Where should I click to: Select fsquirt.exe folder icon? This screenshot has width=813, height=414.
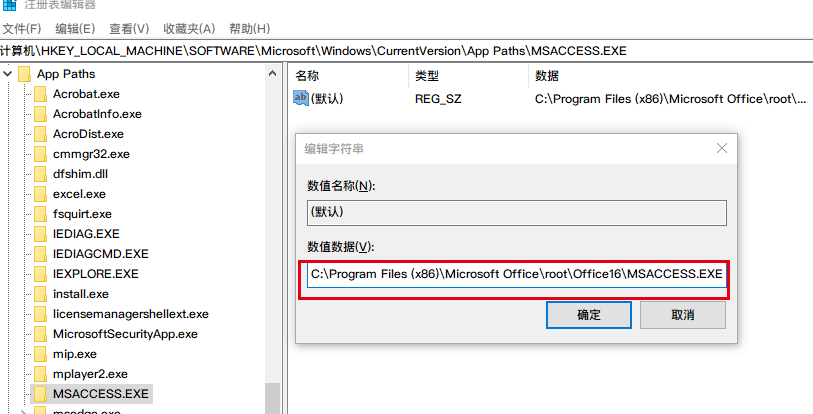[40, 214]
